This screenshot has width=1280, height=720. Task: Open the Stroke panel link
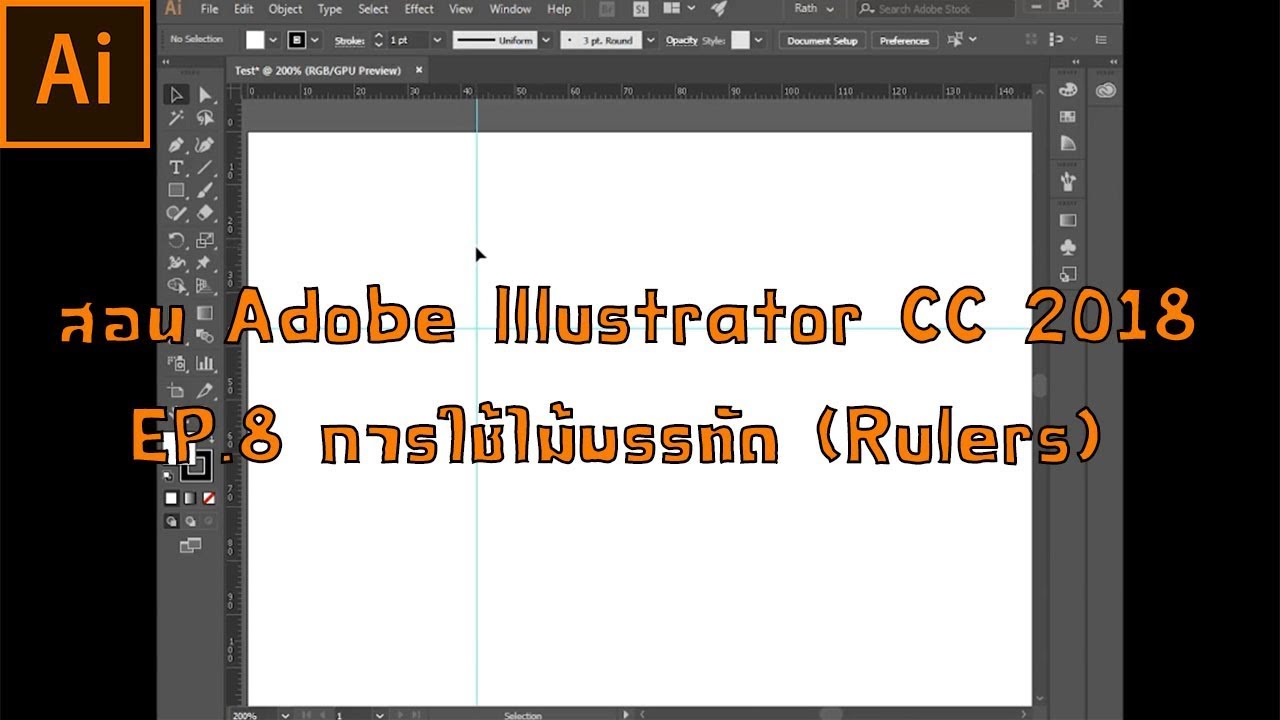(349, 41)
